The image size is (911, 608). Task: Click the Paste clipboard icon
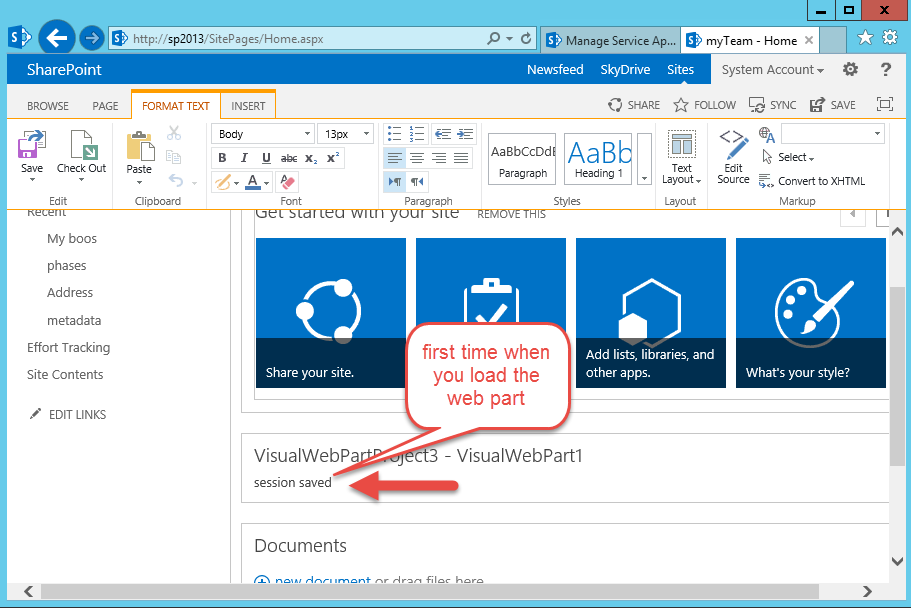pyautogui.click(x=139, y=146)
